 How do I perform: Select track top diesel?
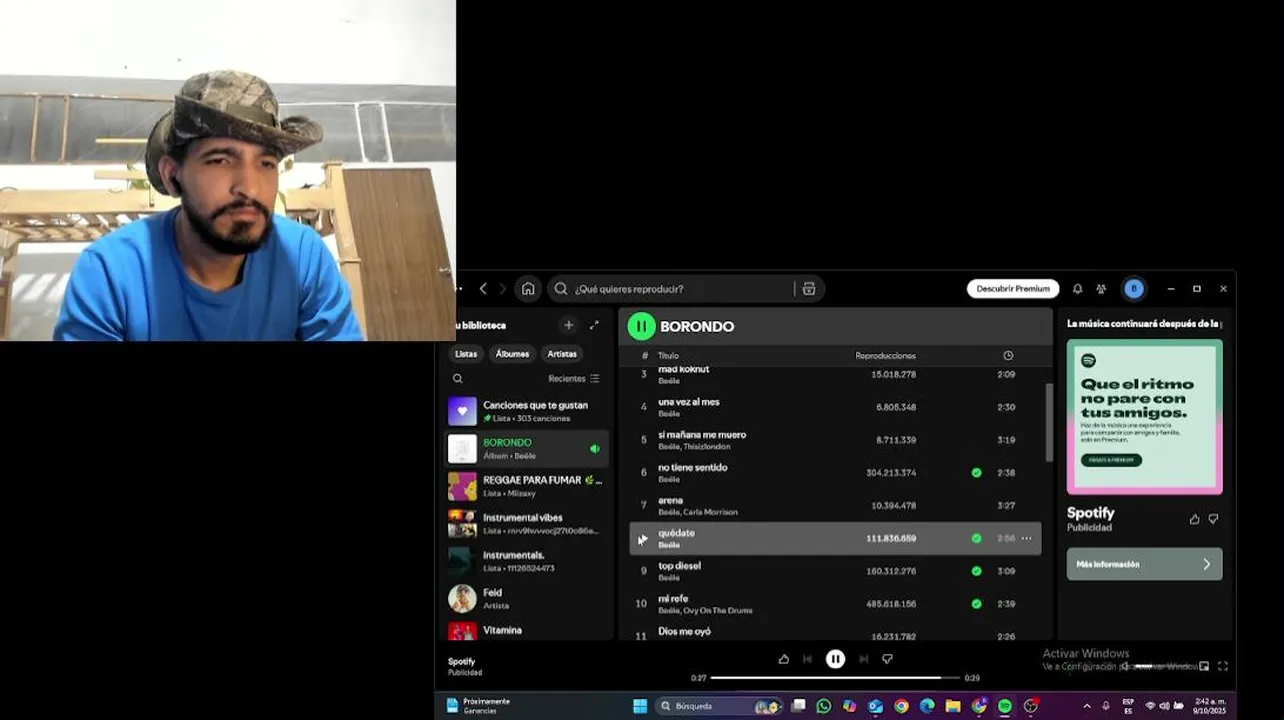835,571
